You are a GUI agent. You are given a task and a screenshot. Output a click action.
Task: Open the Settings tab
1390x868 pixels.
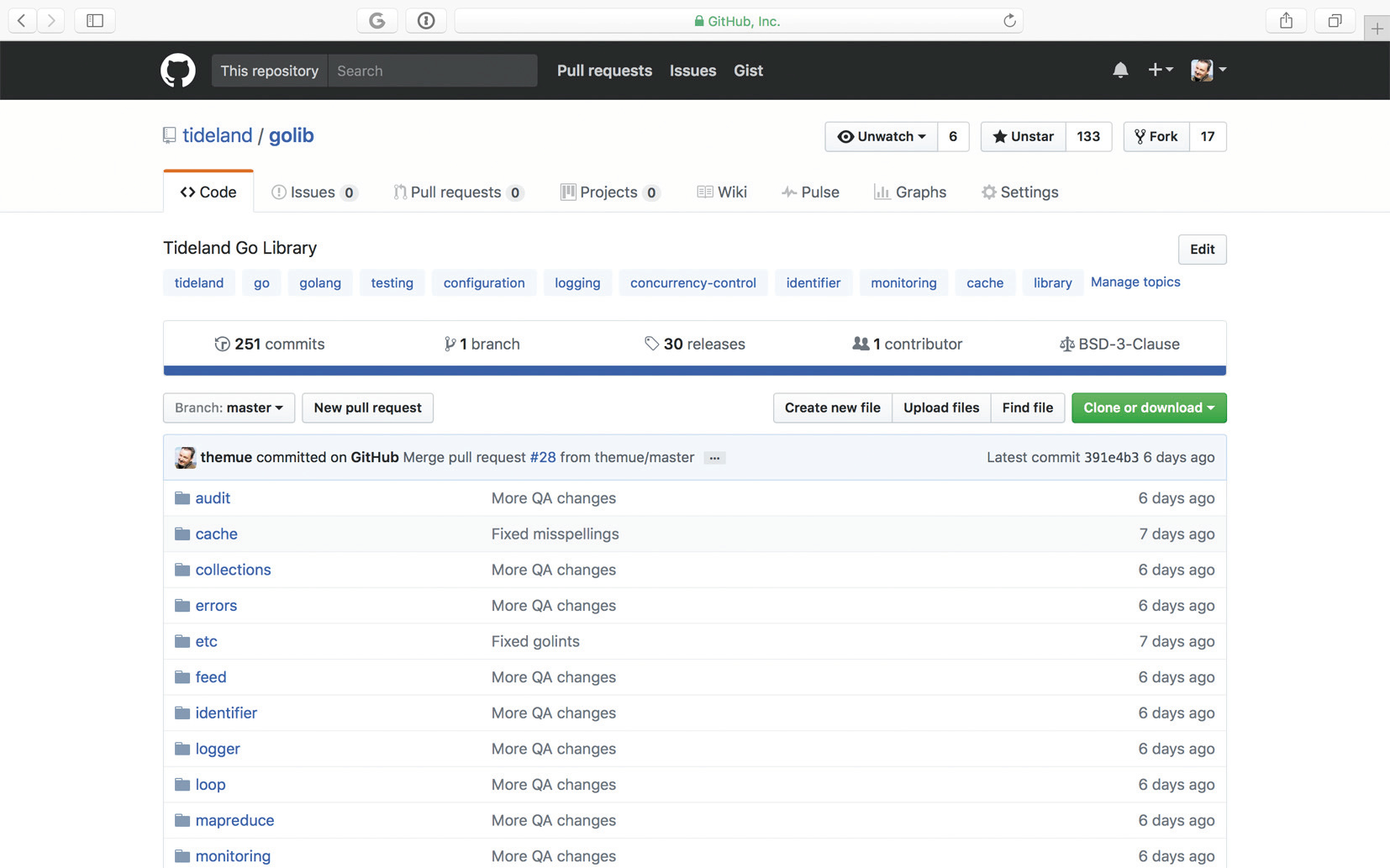click(1019, 192)
